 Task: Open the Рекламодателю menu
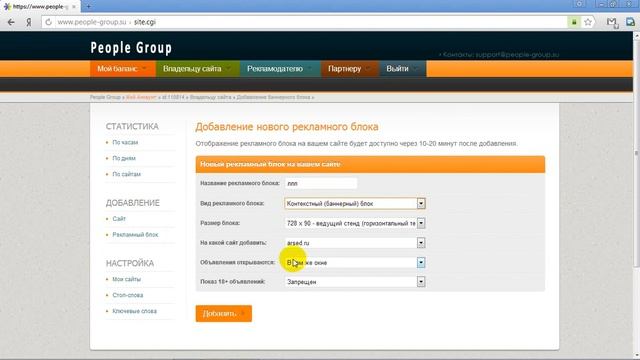click(x=280, y=69)
